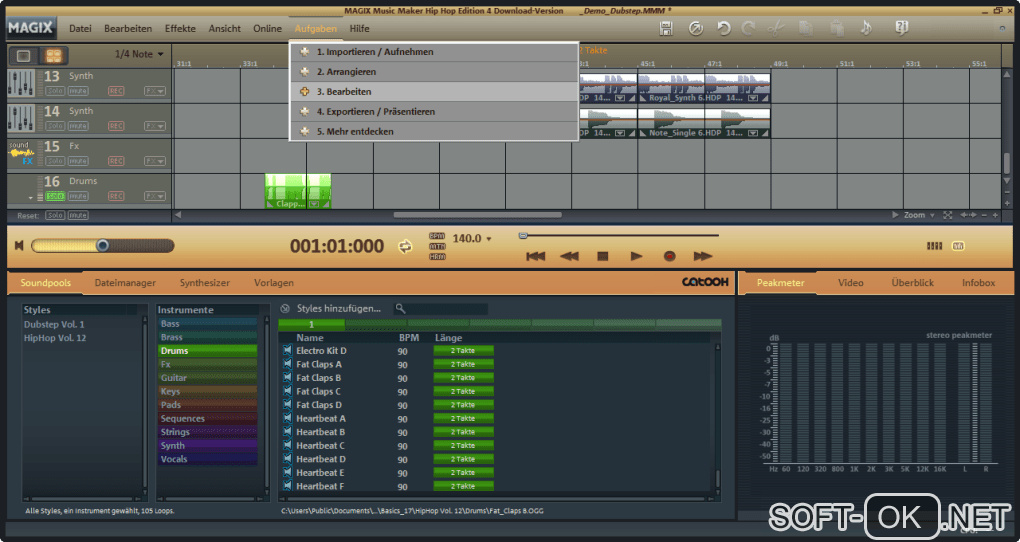Choose 1. Importieren / Aufnehmen

[x=434, y=51]
